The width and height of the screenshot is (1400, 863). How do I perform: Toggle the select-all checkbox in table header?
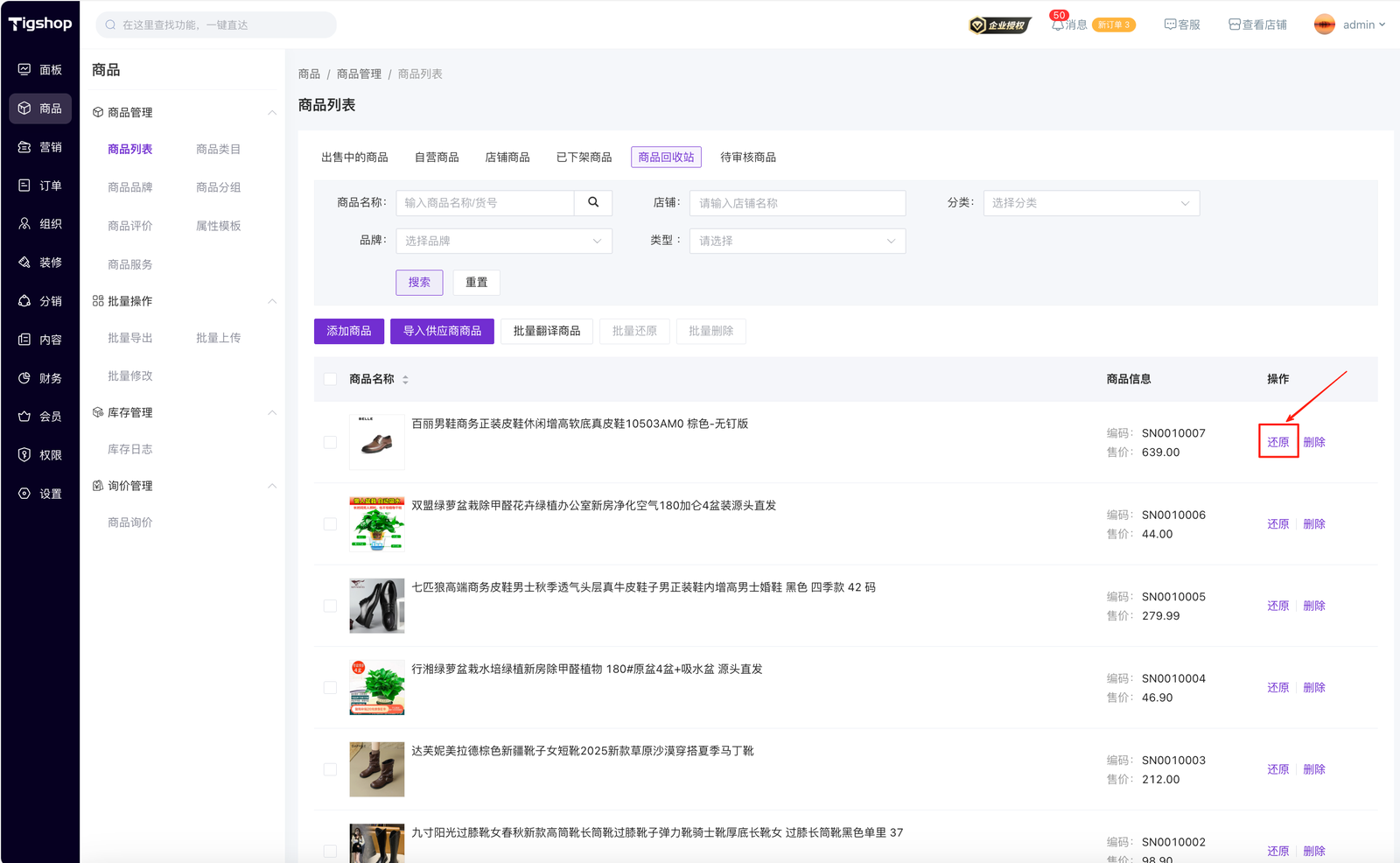(330, 379)
